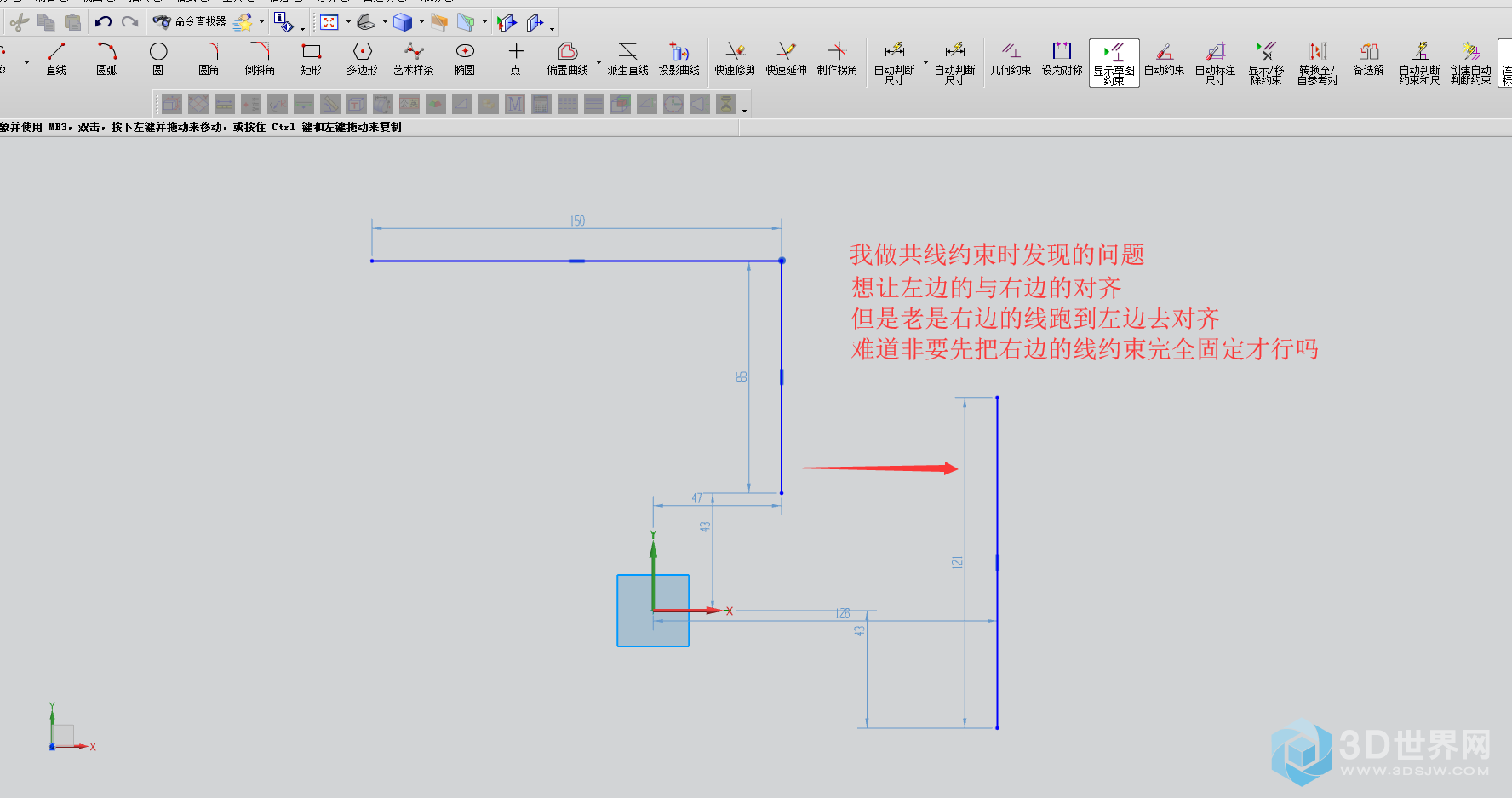The height and width of the screenshot is (798, 1512).
Task: Select the 多边形 polygon tool
Action: click(362, 60)
